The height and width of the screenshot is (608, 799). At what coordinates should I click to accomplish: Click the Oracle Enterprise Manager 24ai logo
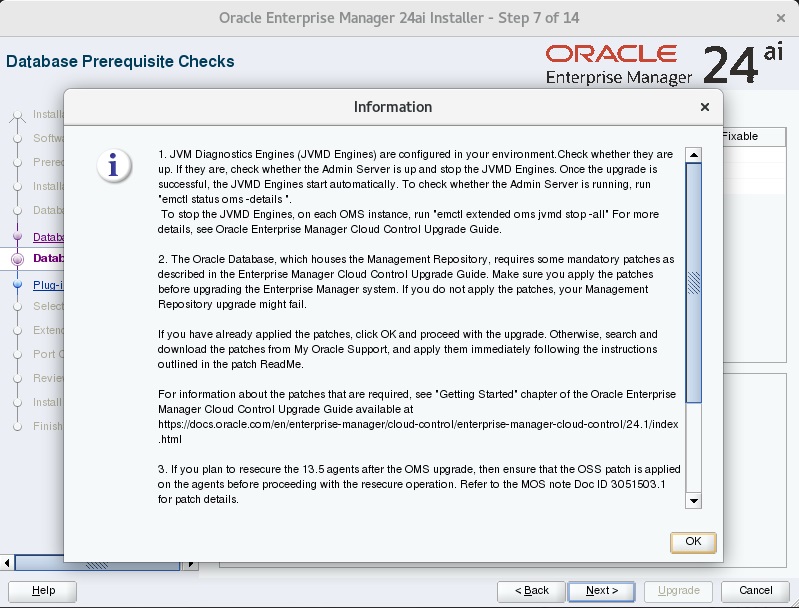[x=663, y=64]
